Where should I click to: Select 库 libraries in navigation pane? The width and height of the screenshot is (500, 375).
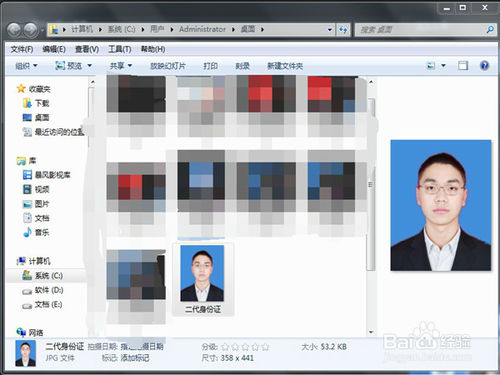(x=26, y=161)
